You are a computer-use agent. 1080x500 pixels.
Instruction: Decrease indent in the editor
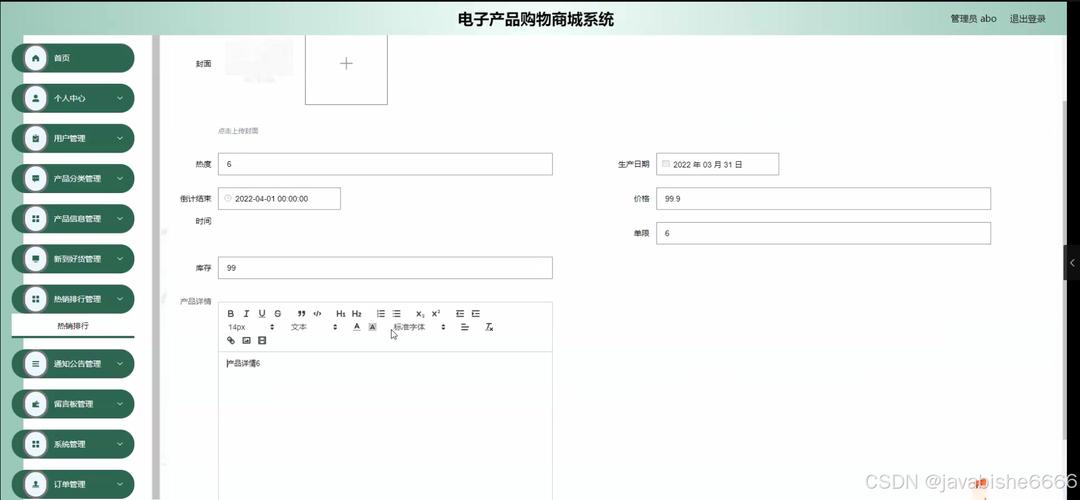(x=459, y=313)
